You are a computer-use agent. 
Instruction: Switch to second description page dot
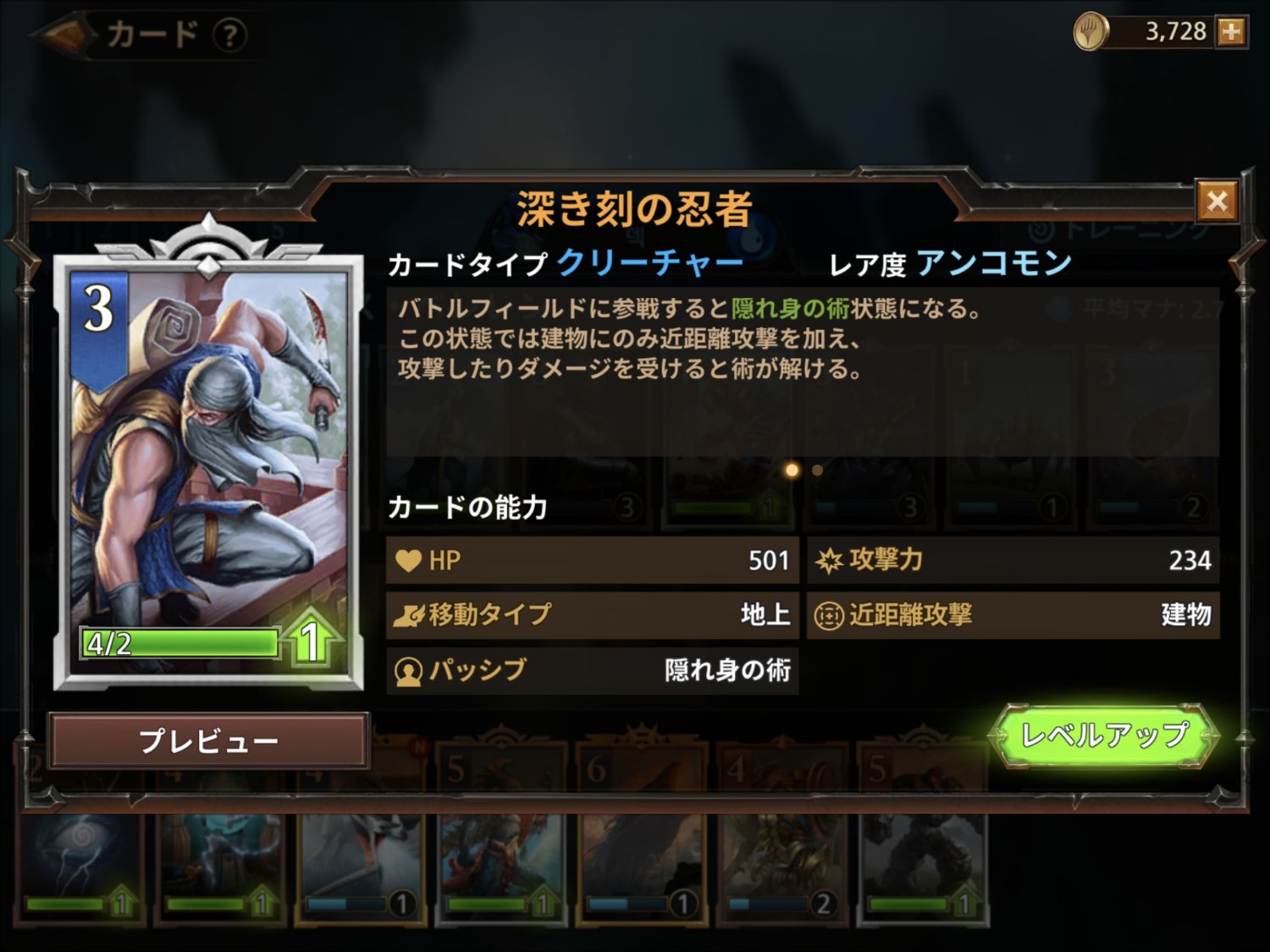point(817,470)
